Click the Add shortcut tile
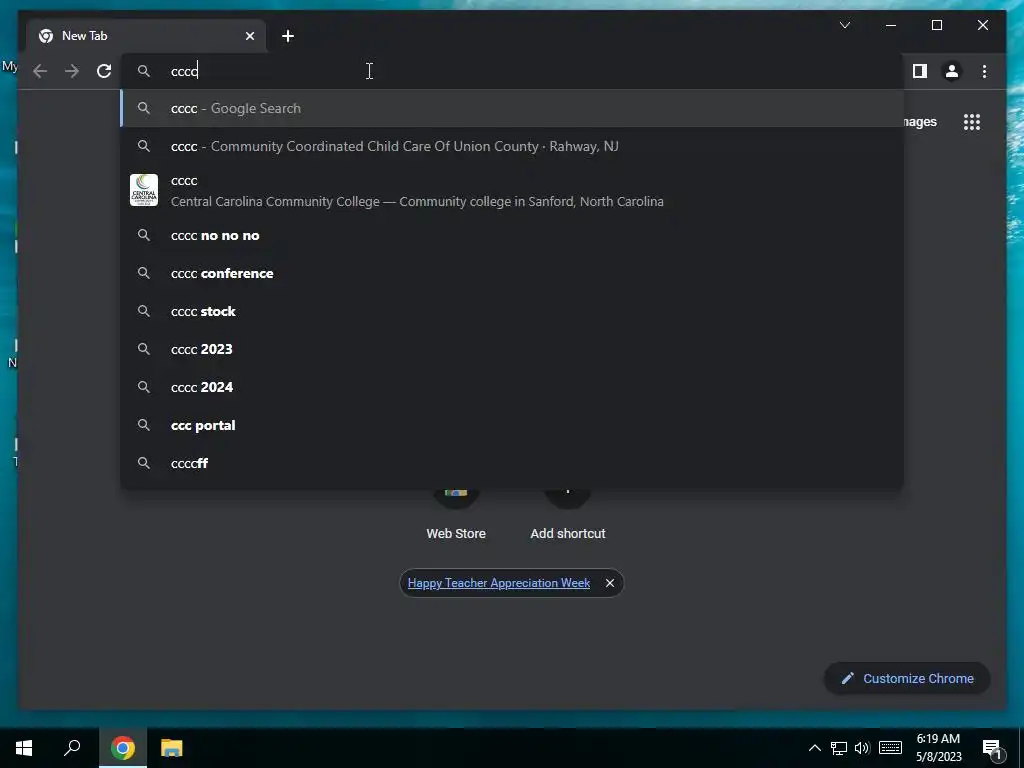The width and height of the screenshot is (1024, 768). pos(568,516)
